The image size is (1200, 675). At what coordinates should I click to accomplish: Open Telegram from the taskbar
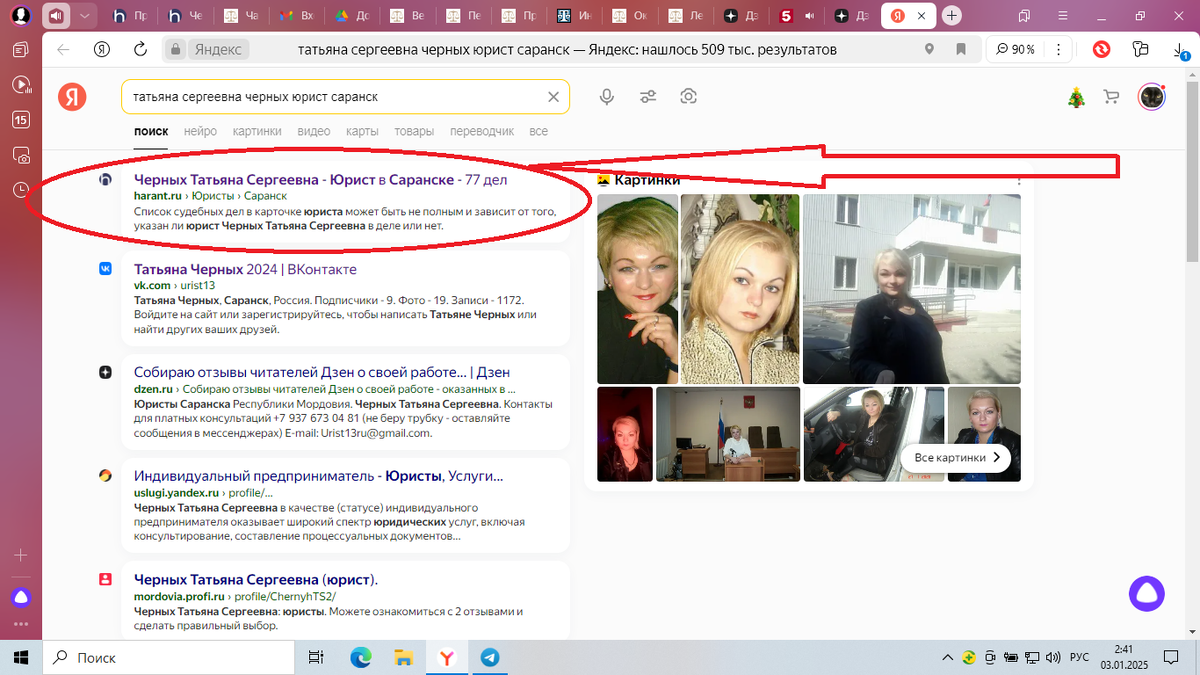click(x=490, y=657)
